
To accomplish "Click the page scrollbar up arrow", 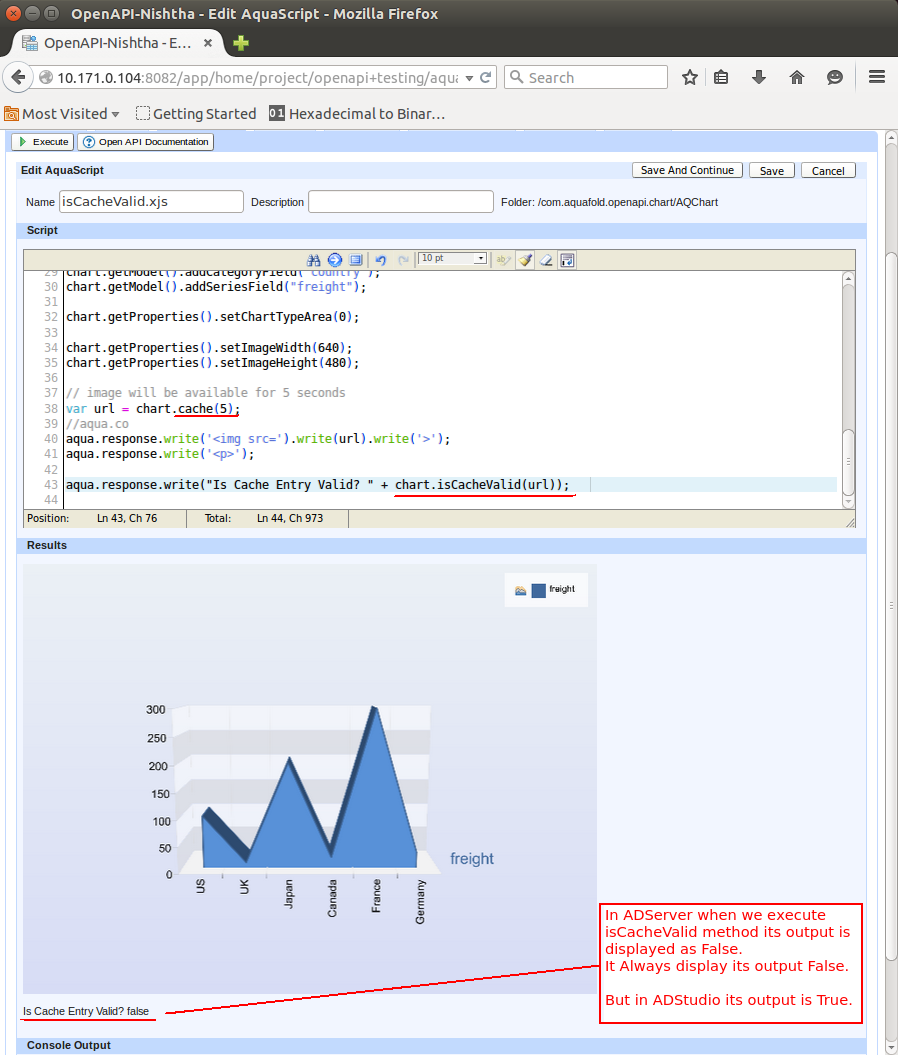I will point(891,138).
